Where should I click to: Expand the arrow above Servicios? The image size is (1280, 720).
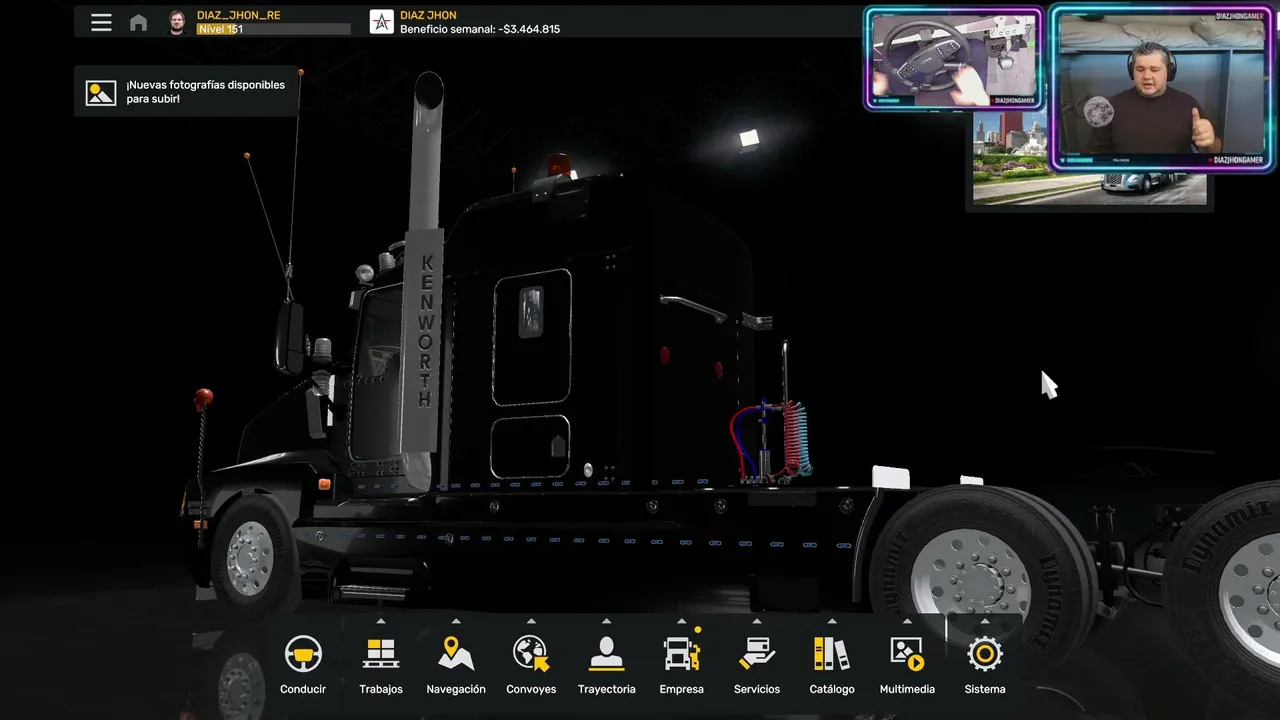tap(757, 621)
